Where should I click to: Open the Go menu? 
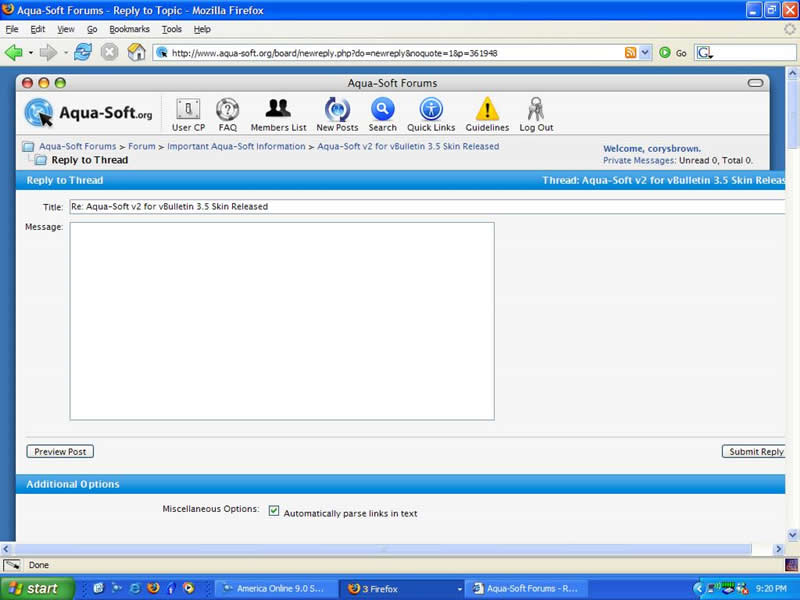coord(92,29)
